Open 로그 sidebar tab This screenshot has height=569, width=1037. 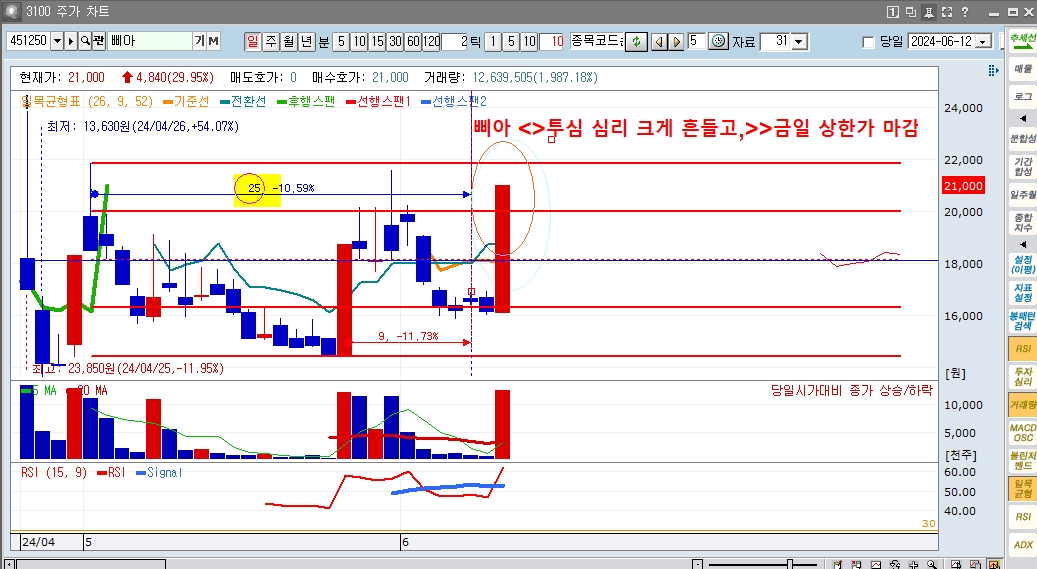1022,97
